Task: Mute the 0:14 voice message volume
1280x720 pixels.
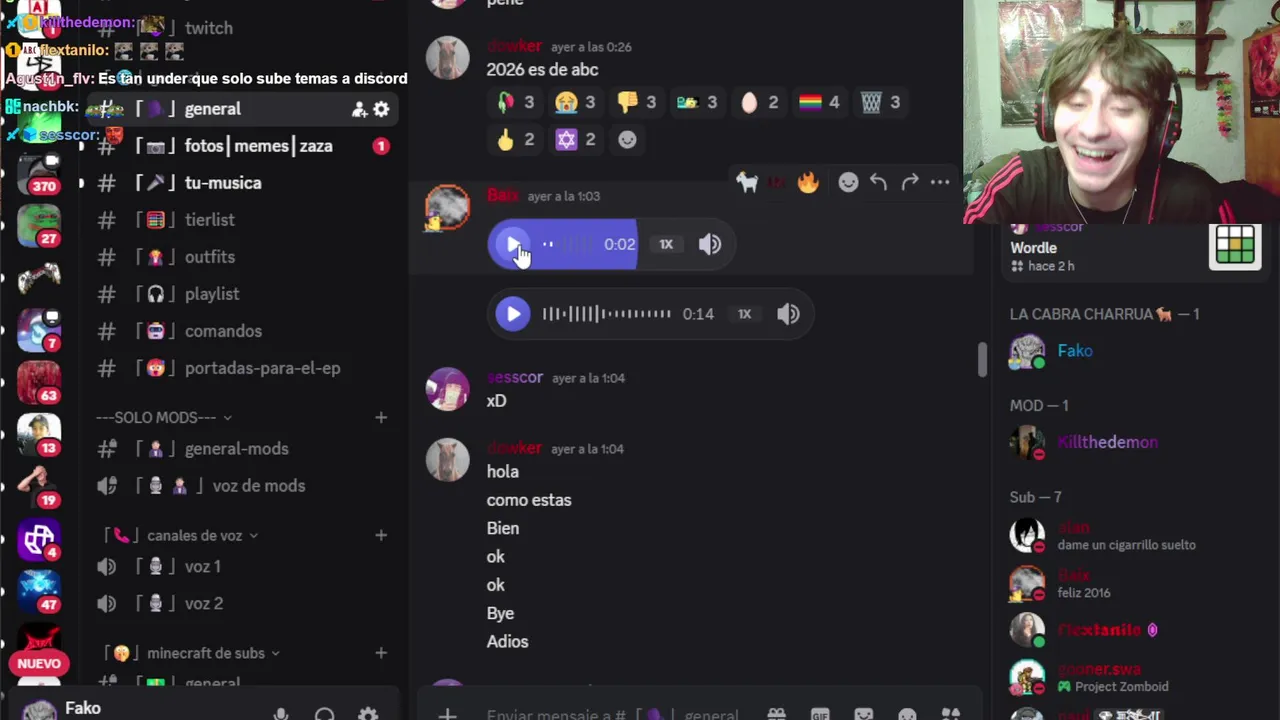Action: pos(788,314)
